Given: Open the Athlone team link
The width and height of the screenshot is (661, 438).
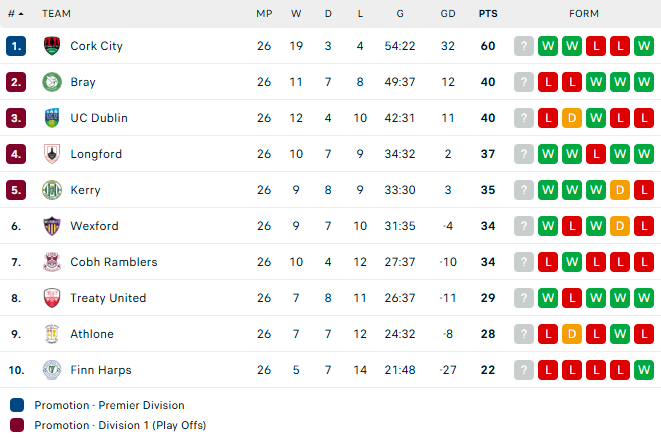Looking at the screenshot, I should tap(92, 334).
